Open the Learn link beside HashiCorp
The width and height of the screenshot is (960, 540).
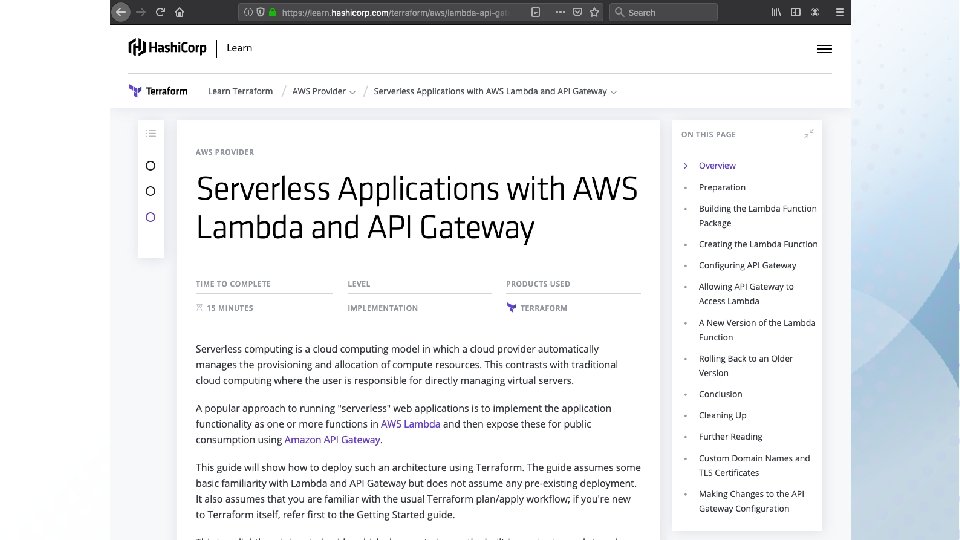pos(239,48)
